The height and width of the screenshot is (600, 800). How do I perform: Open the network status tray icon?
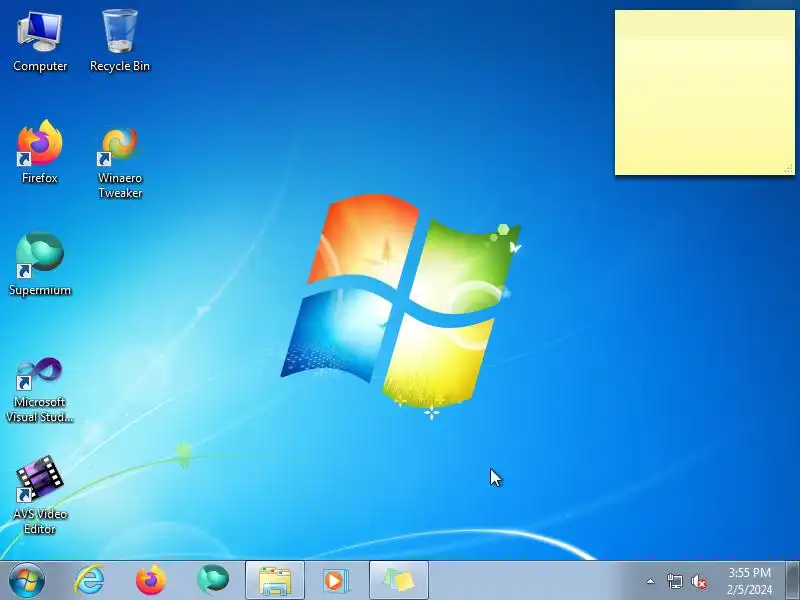[675, 581]
